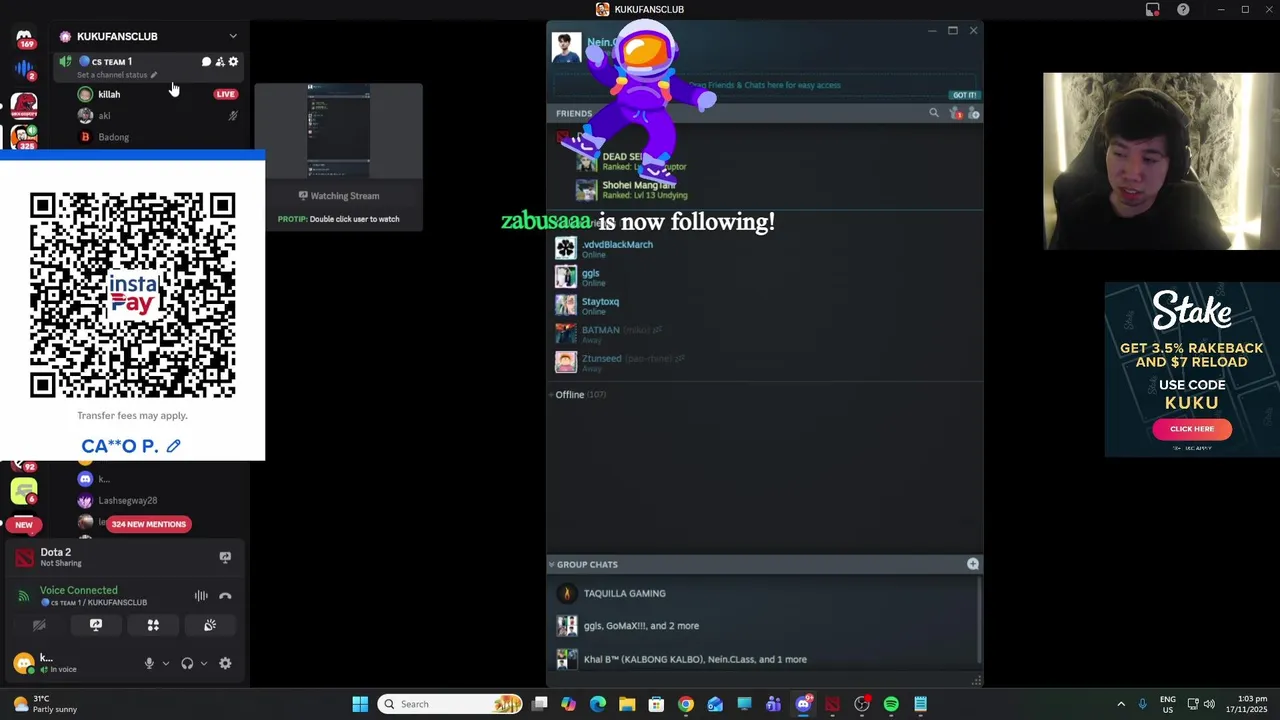Open Spotify from the taskbar
This screenshot has height=720, width=1280.
pyautogui.click(x=891, y=704)
